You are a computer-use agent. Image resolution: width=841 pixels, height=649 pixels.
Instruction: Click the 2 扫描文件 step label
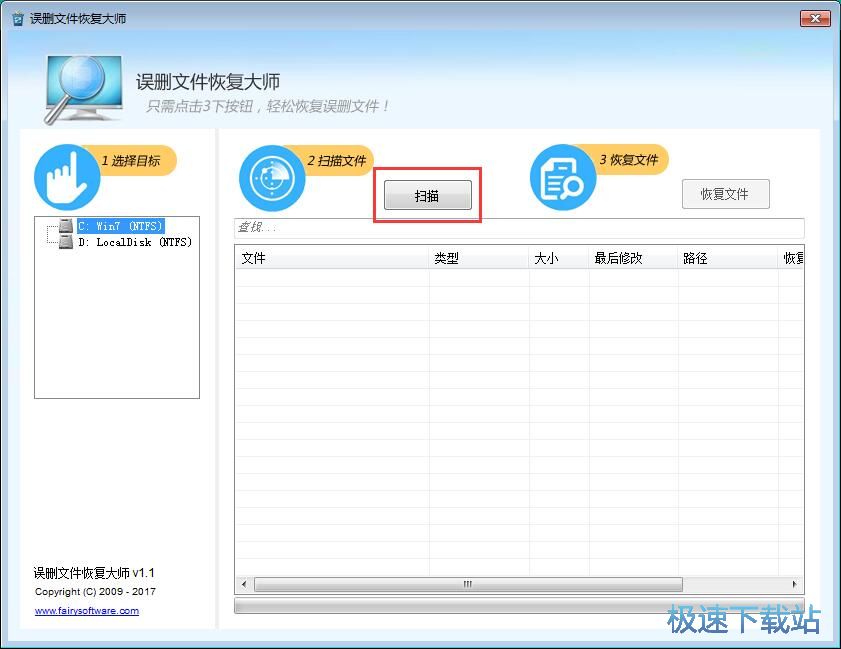337,160
